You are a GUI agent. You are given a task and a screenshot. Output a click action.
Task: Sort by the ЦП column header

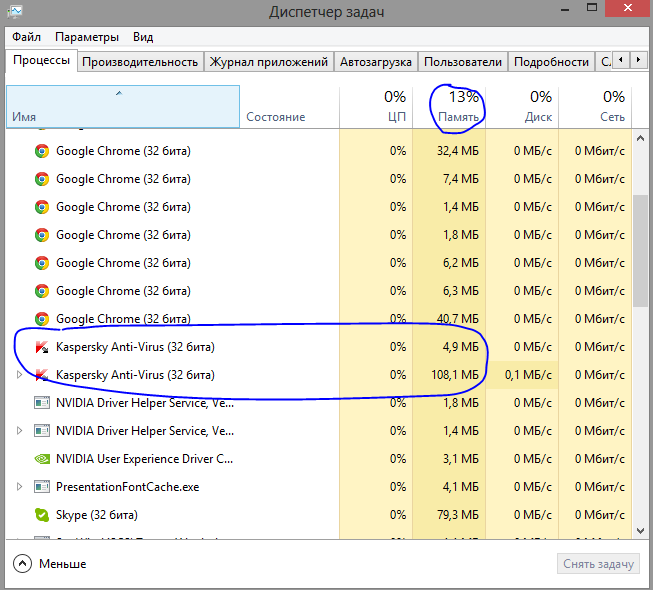[x=376, y=107]
